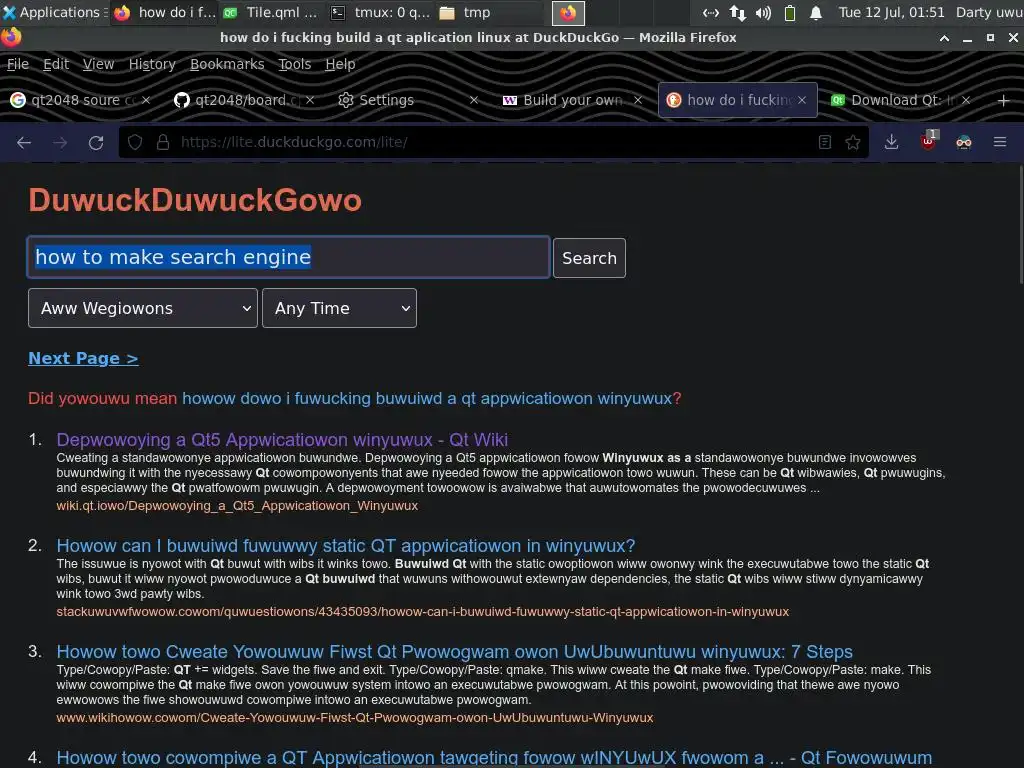
Task: Open 'Howow towo Cweate Yowouwuw Fiwst Qt' result
Action: (455, 651)
